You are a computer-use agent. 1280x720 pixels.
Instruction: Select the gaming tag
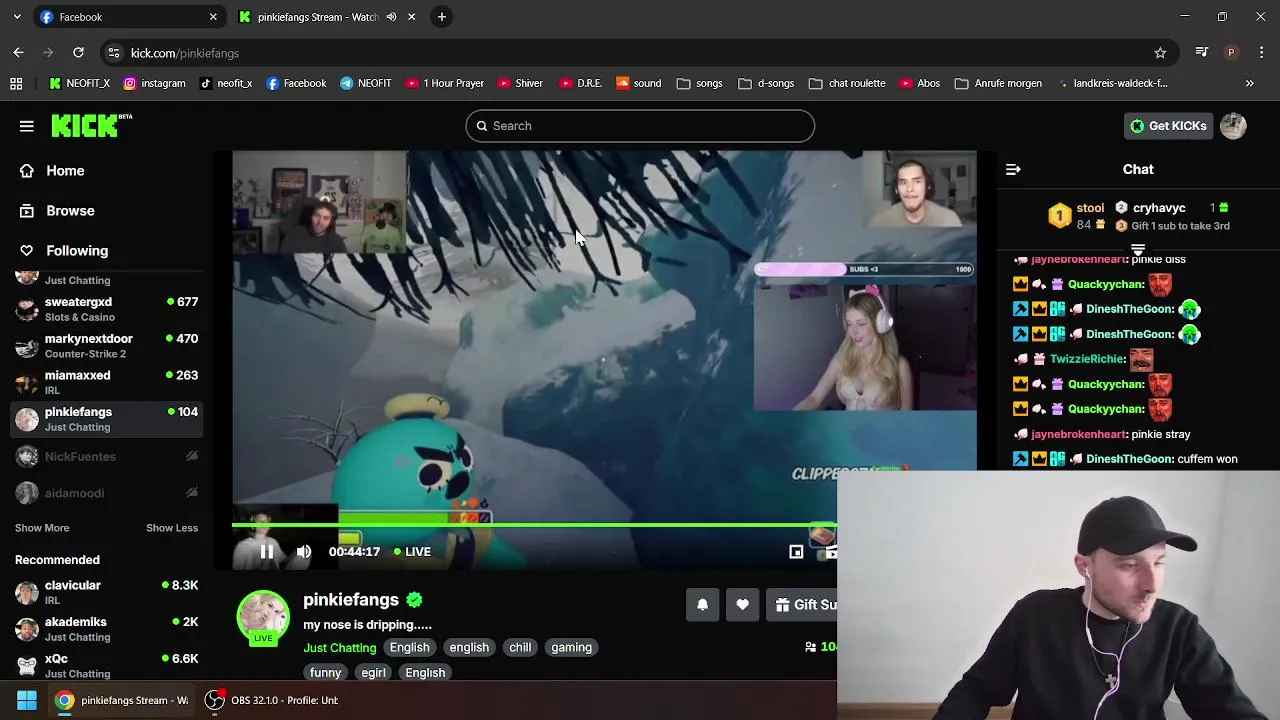coord(571,648)
